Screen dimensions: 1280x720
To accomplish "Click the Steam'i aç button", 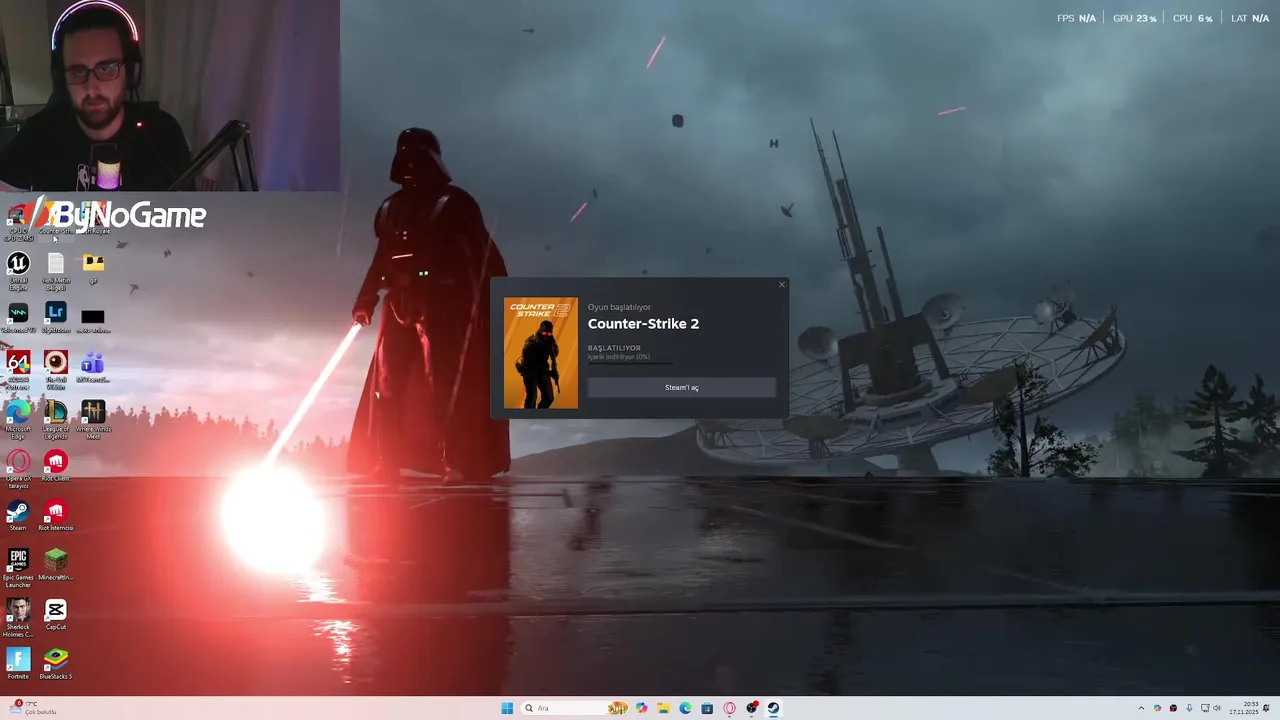I will point(682,387).
